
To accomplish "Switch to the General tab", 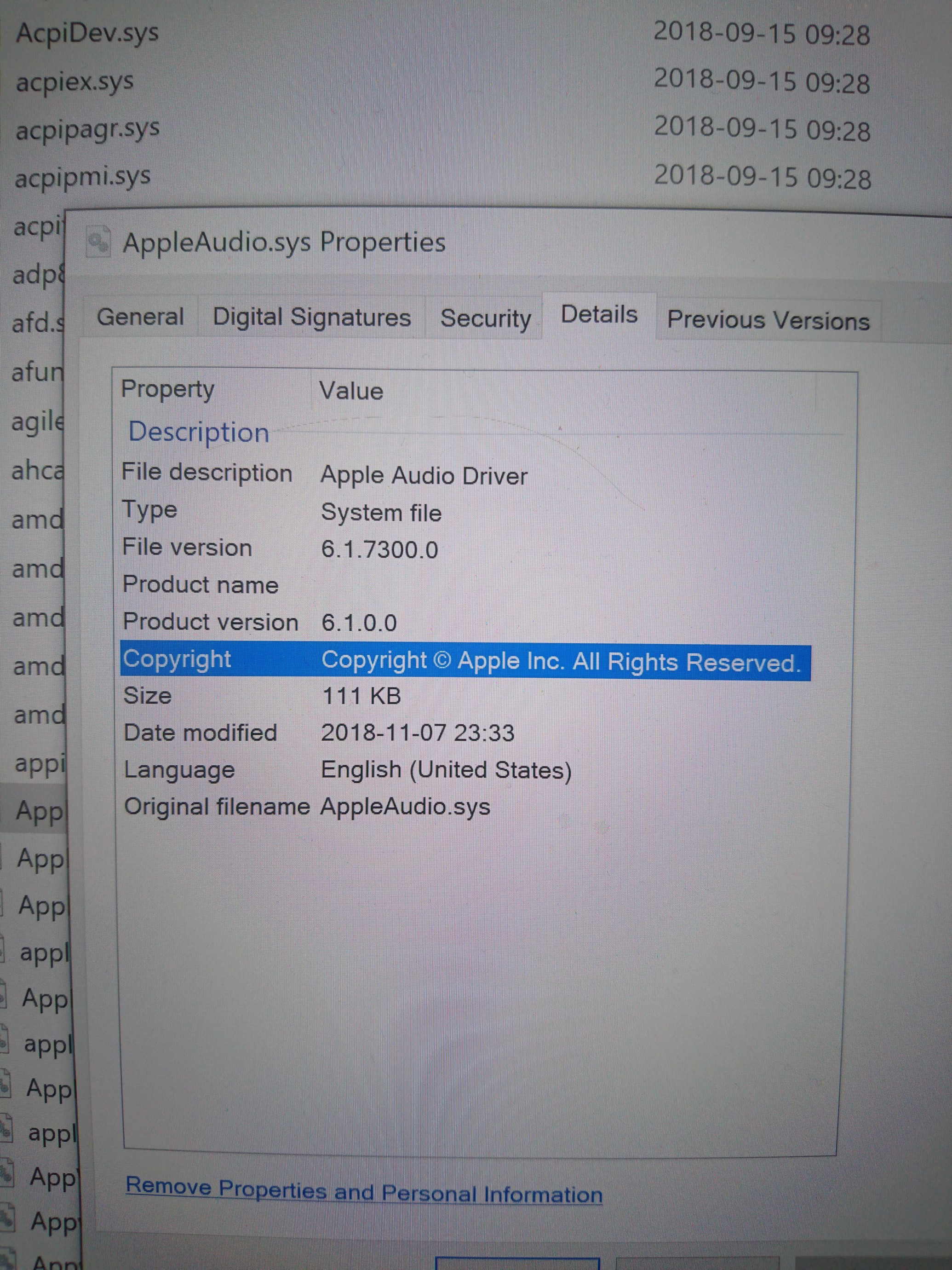I will click(x=140, y=317).
